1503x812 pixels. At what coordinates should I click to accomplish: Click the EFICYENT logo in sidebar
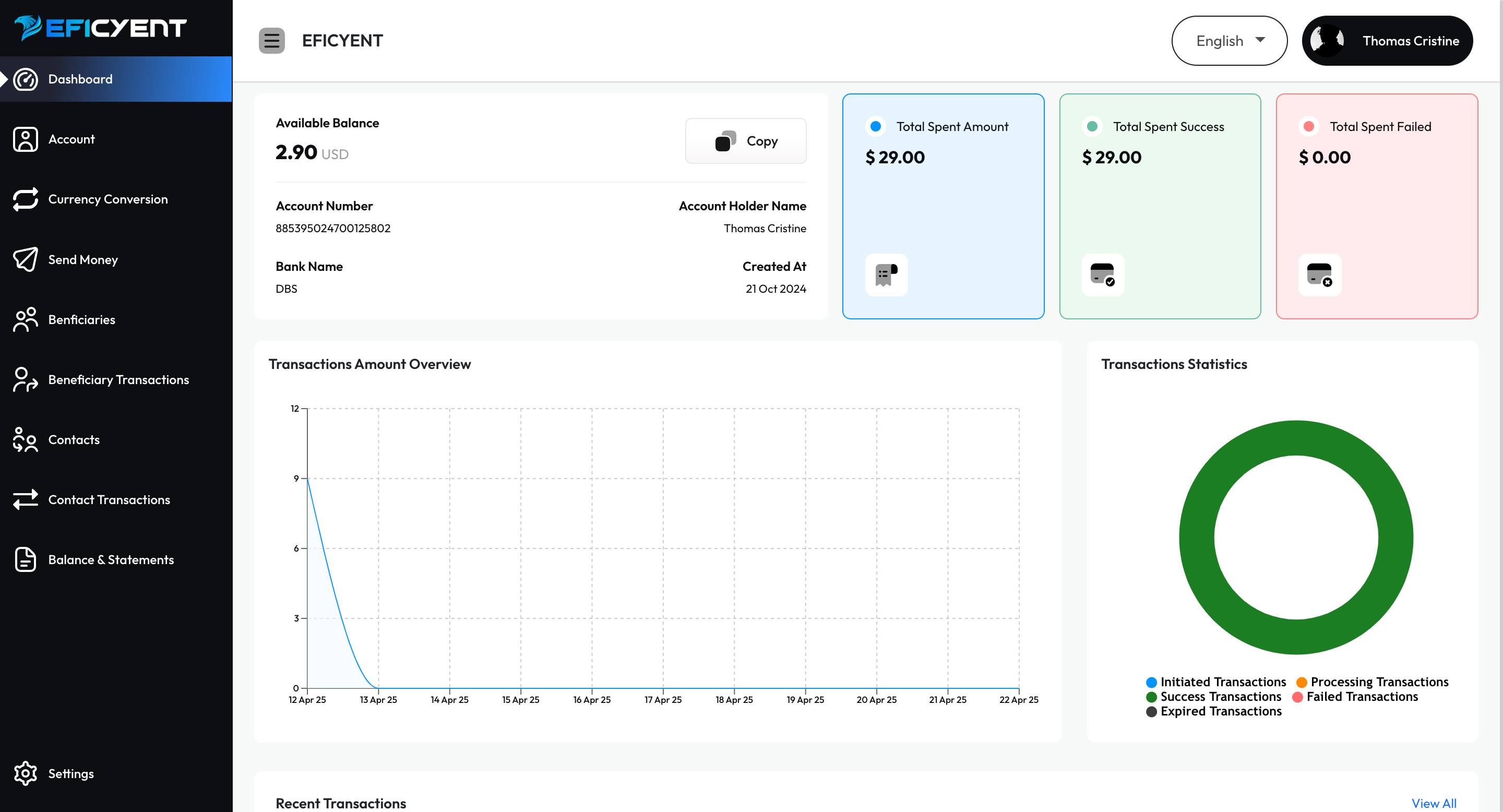(x=100, y=28)
